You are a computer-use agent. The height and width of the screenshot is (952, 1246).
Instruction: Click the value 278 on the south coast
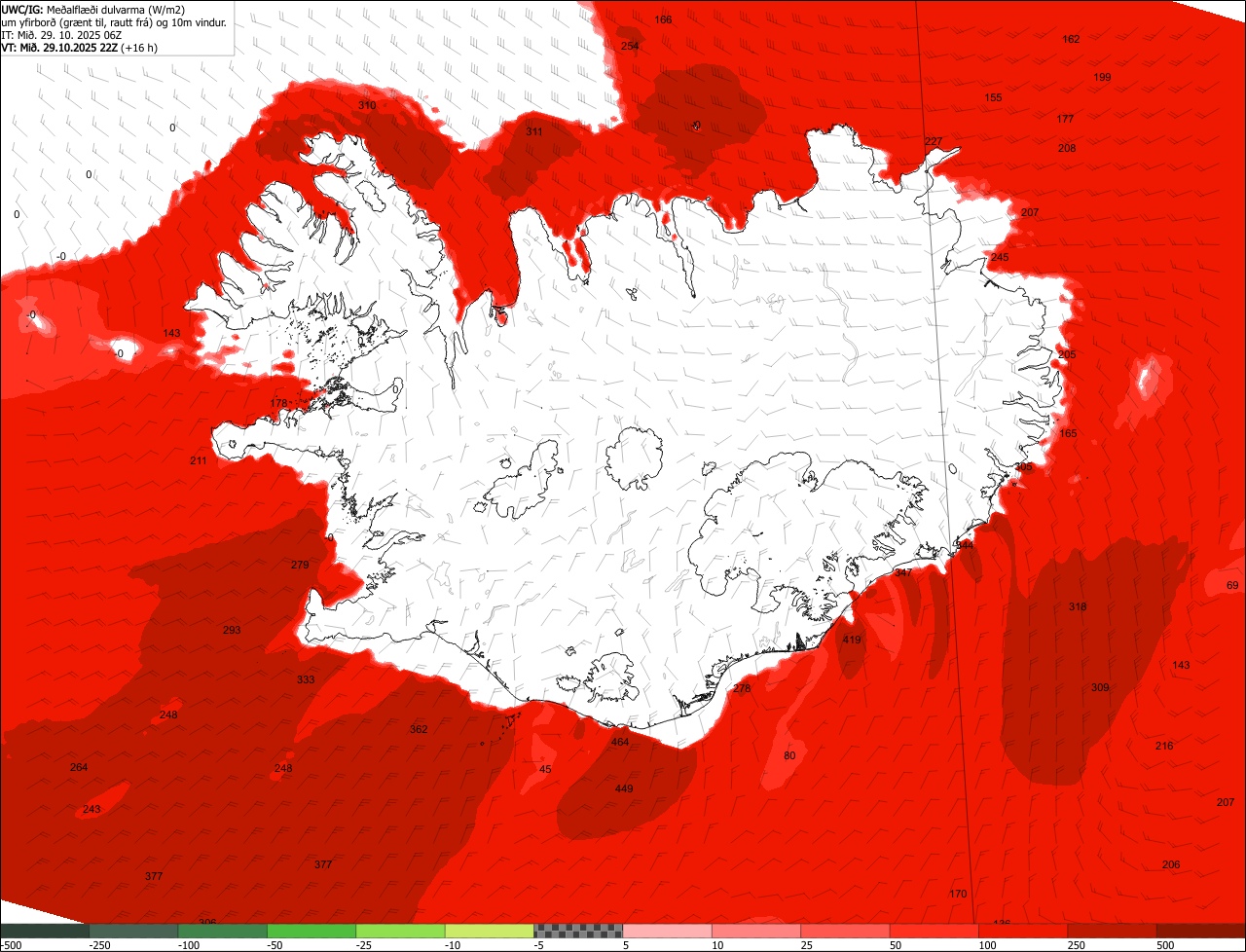(742, 688)
